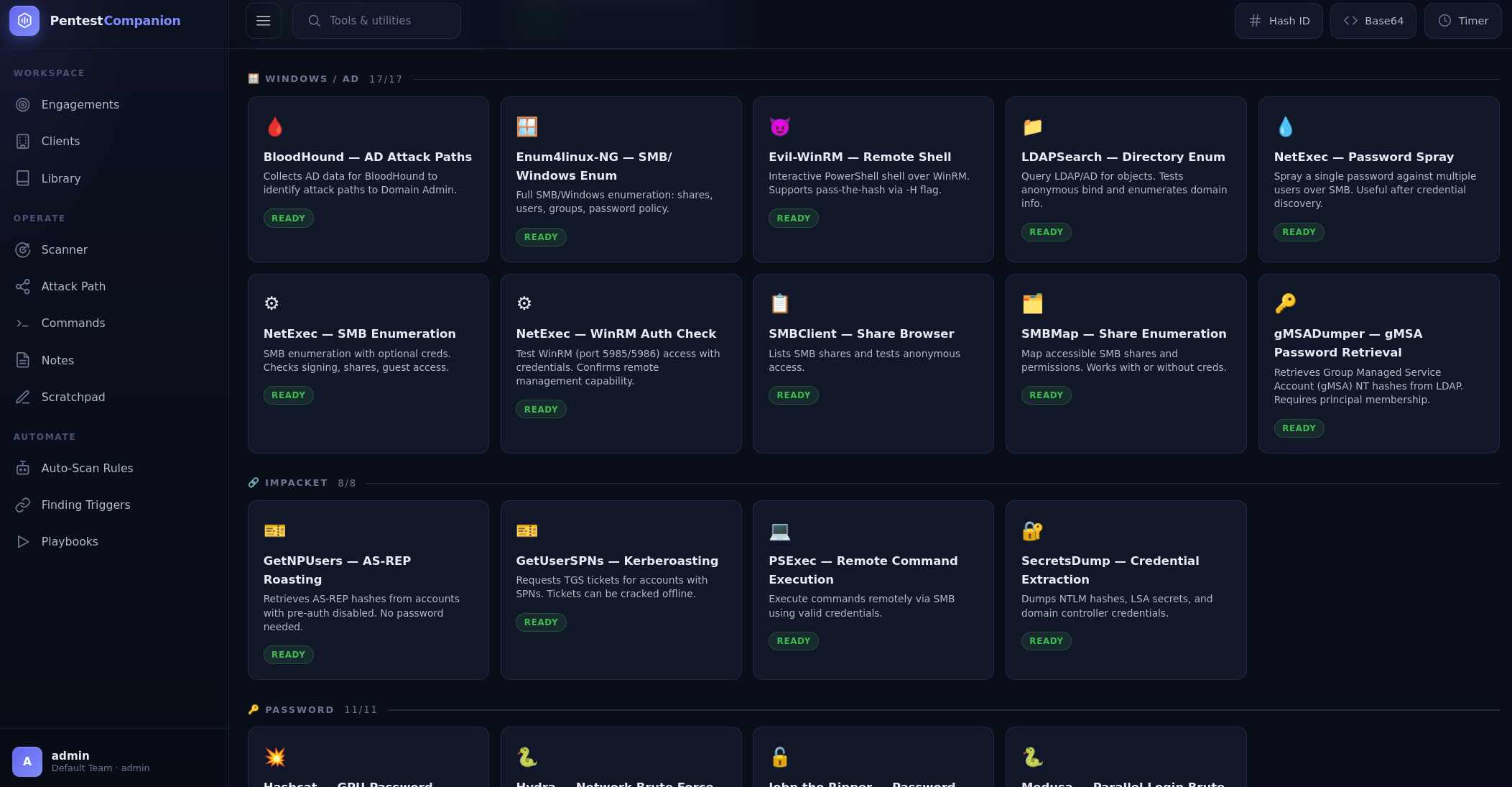Click the IMPACKET section header
This screenshot has width=1512, height=787.
[x=296, y=483]
